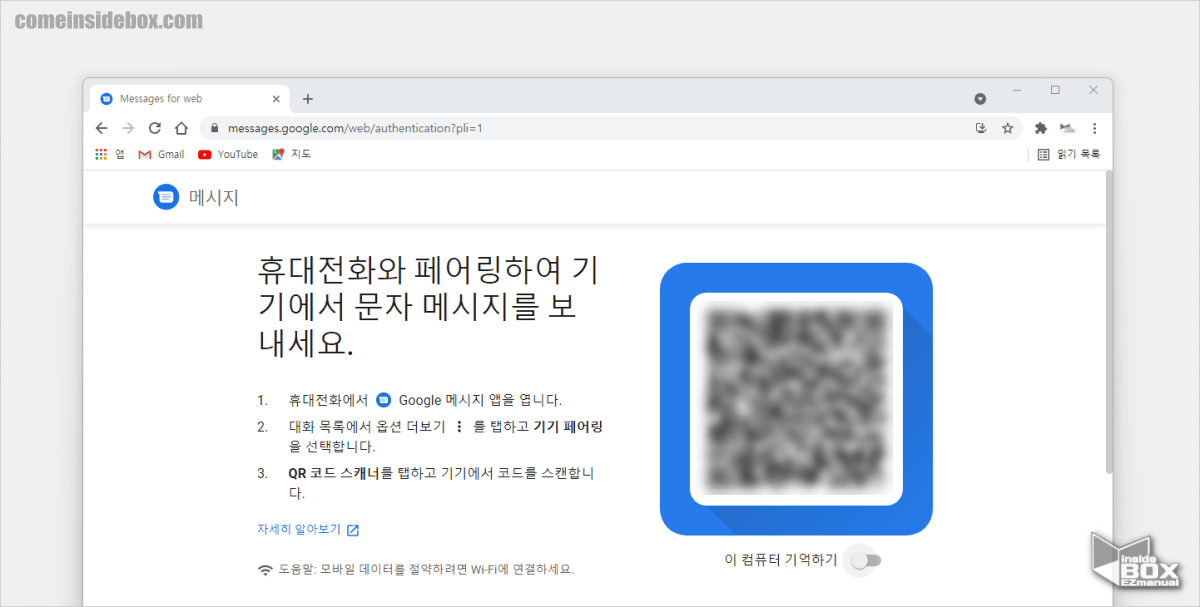Click the Wi-Fi icon beside the tip

(265, 570)
